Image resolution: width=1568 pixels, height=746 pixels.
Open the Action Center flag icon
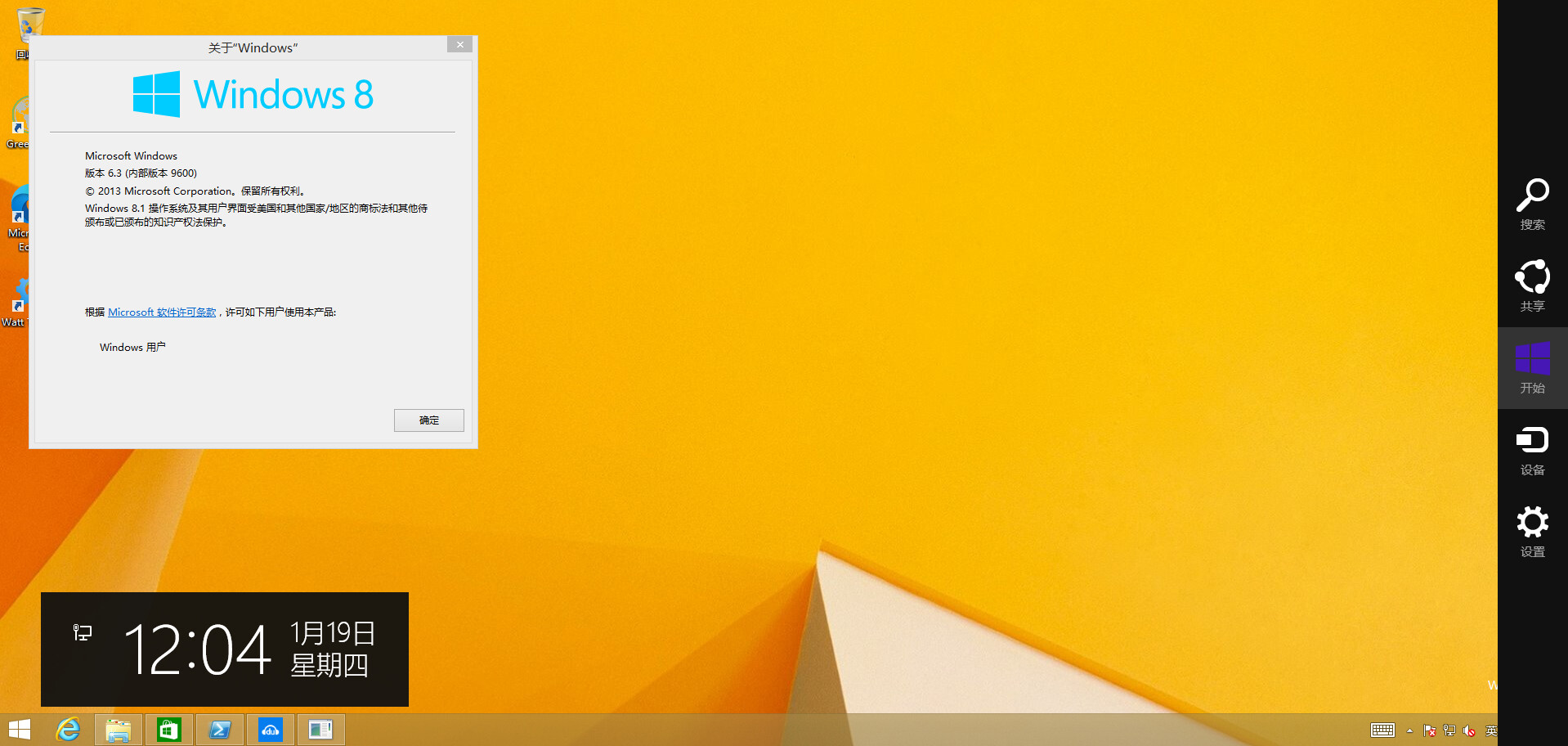pos(1430,730)
